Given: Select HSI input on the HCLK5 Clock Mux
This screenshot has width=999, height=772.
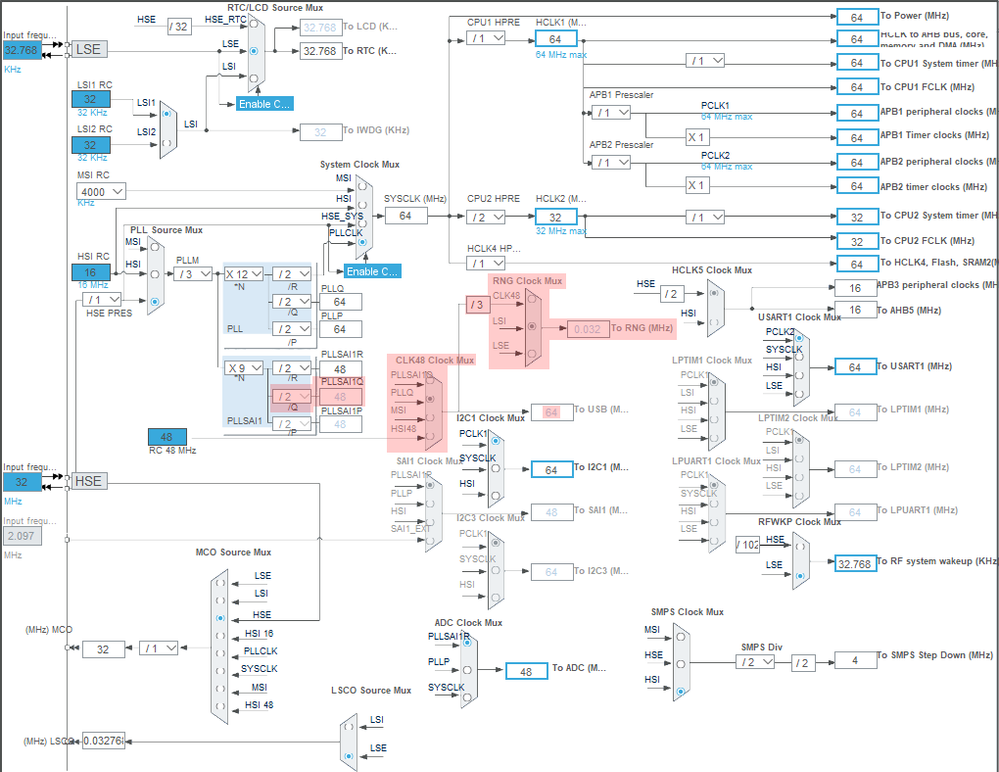Looking at the screenshot, I should pyautogui.click(x=714, y=322).
